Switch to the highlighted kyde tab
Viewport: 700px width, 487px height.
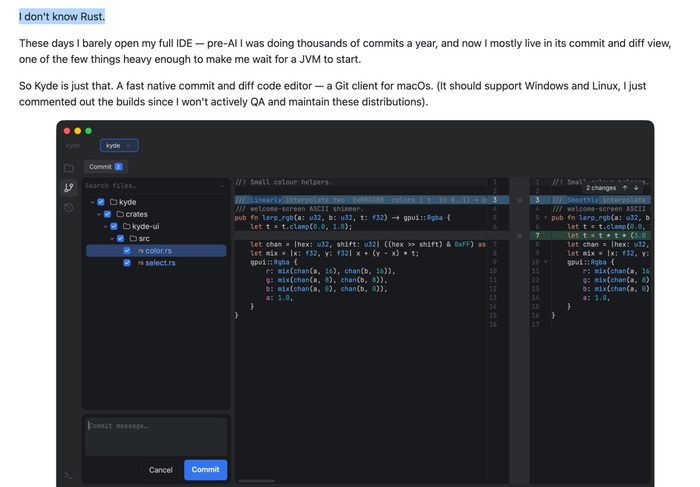[x=119, y=146]
